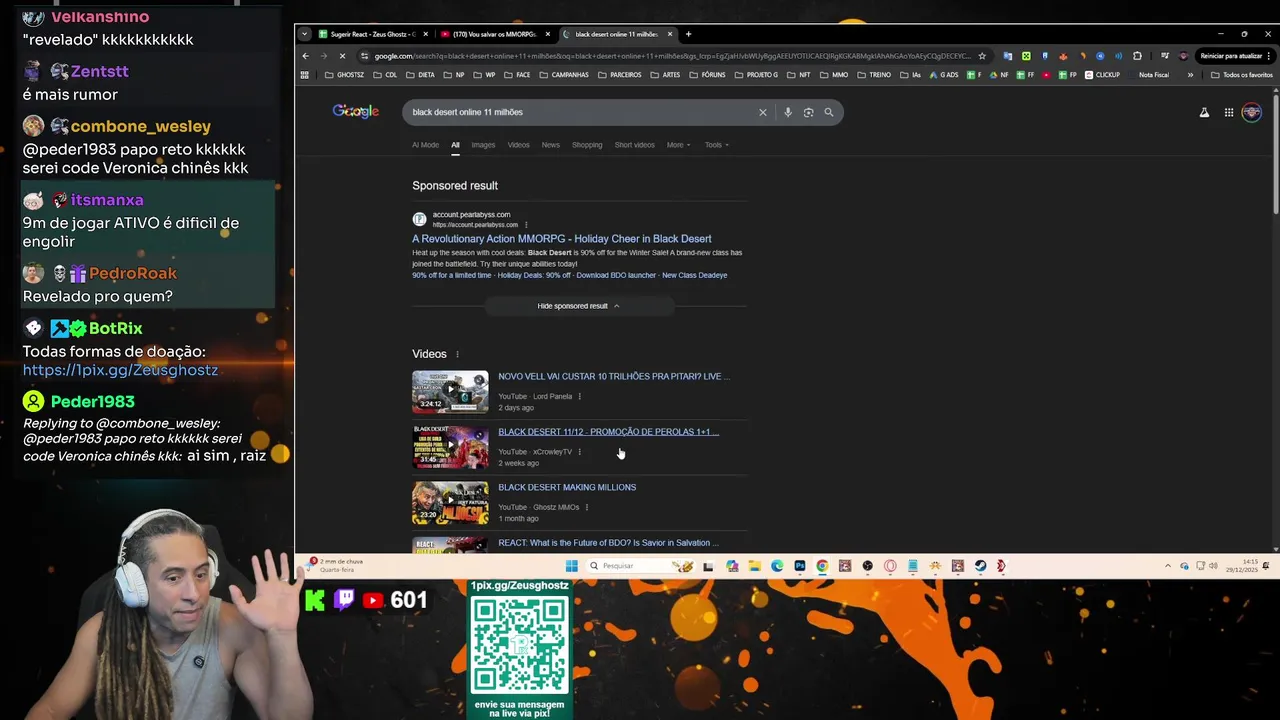Open Opera browser from the taskbar
Image resolution: width=1280 pixels, height=720 pixels.
click(x=890, y=566)
